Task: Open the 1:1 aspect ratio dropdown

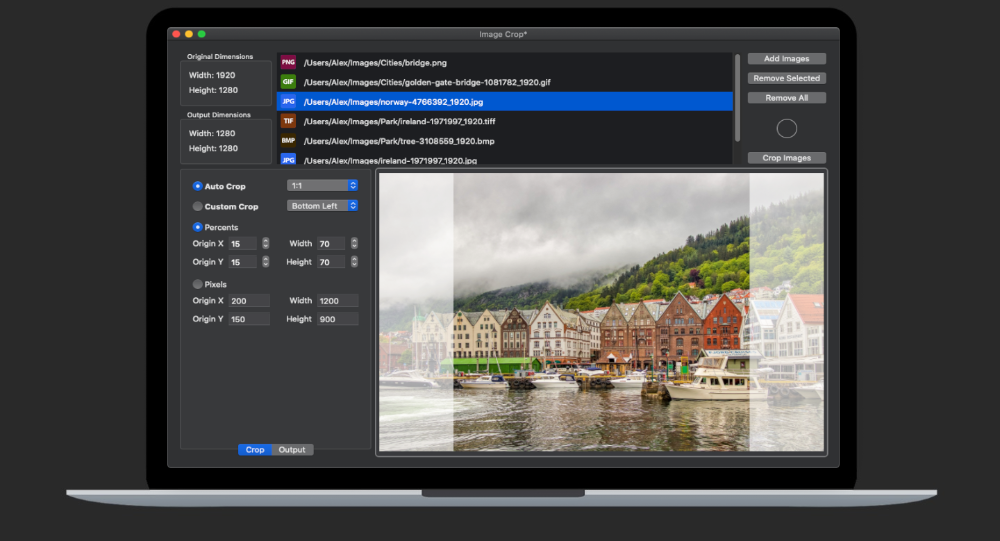Action: [x=322, y=185]
